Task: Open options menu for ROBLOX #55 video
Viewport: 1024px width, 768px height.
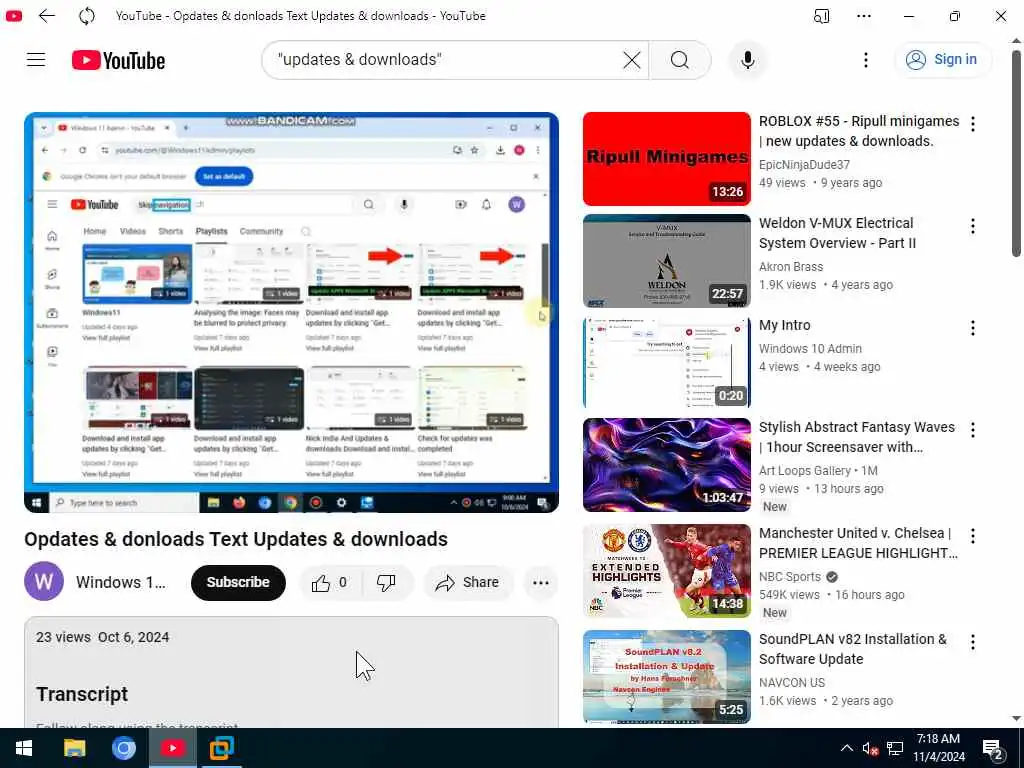Action: [973, 124]
